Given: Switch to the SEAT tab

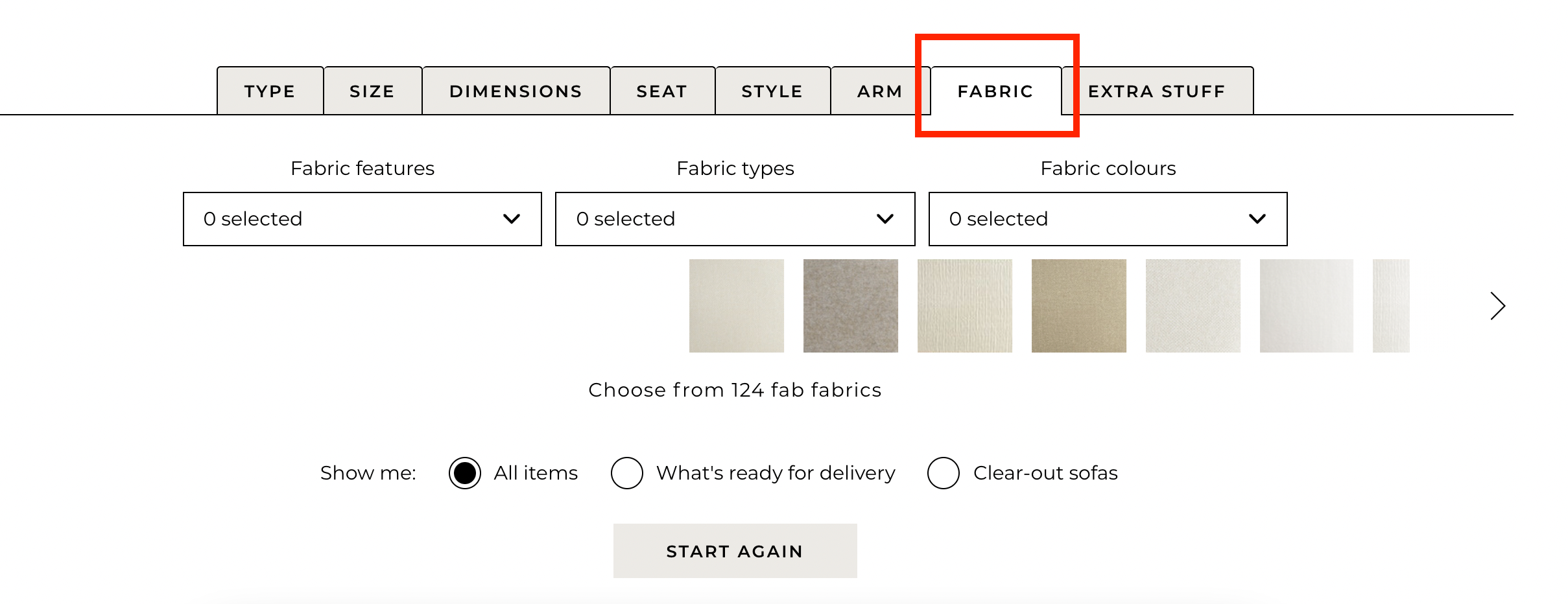Looking at the screenshot, I should [663, 91].
